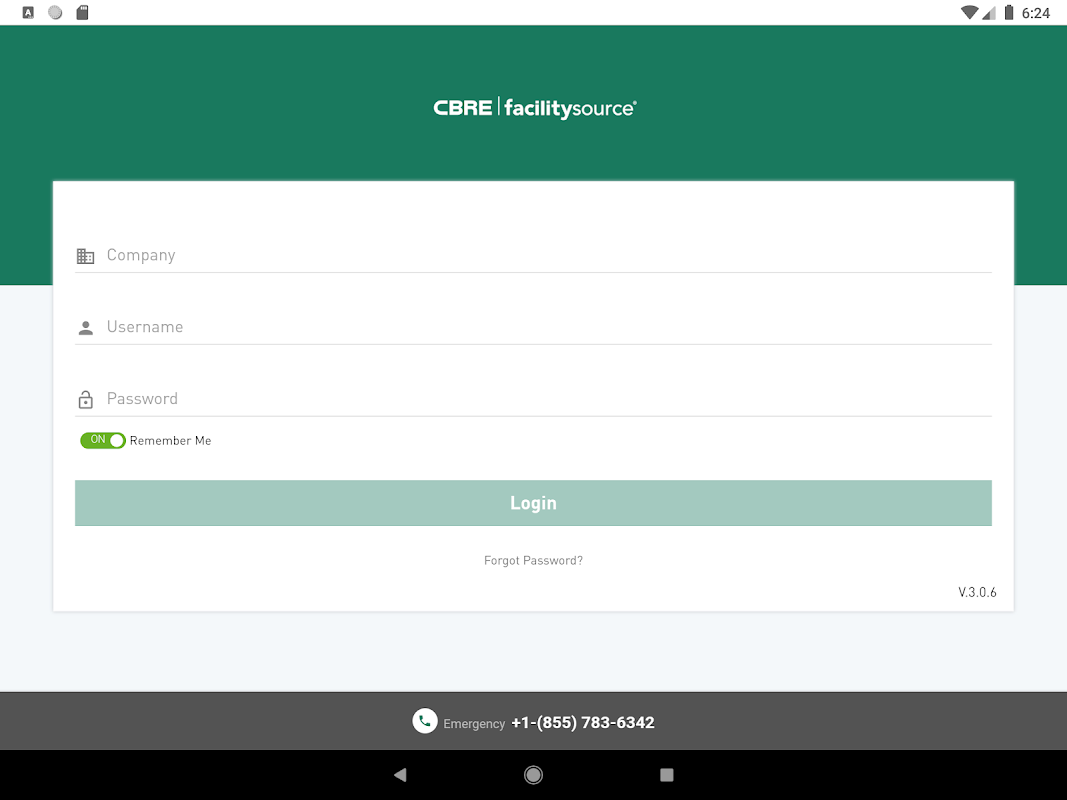Turn off the Remember Me toggle

(103, 440)
